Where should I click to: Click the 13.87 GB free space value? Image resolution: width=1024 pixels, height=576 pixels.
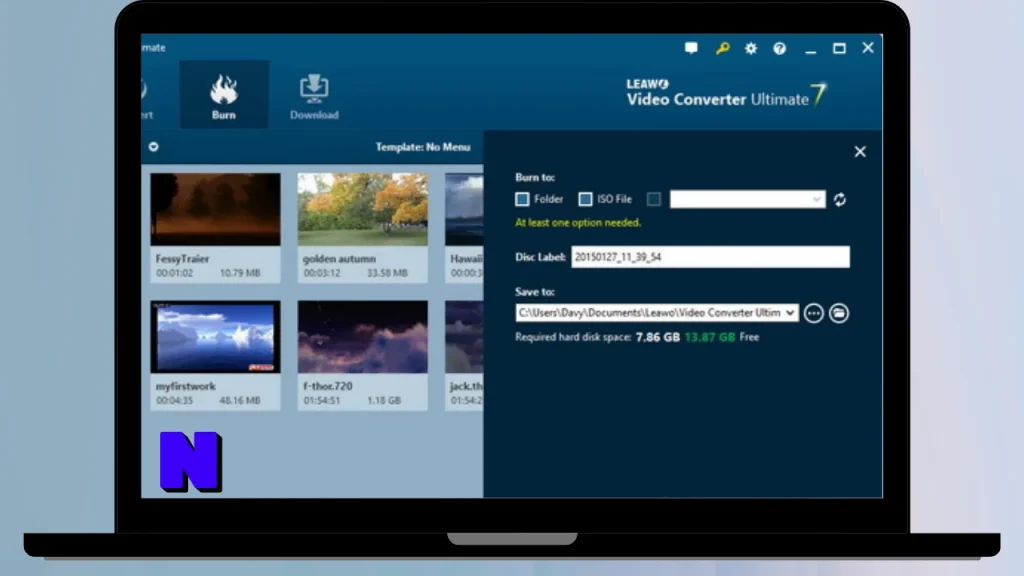pyautogui.click(x=710, y=337)
